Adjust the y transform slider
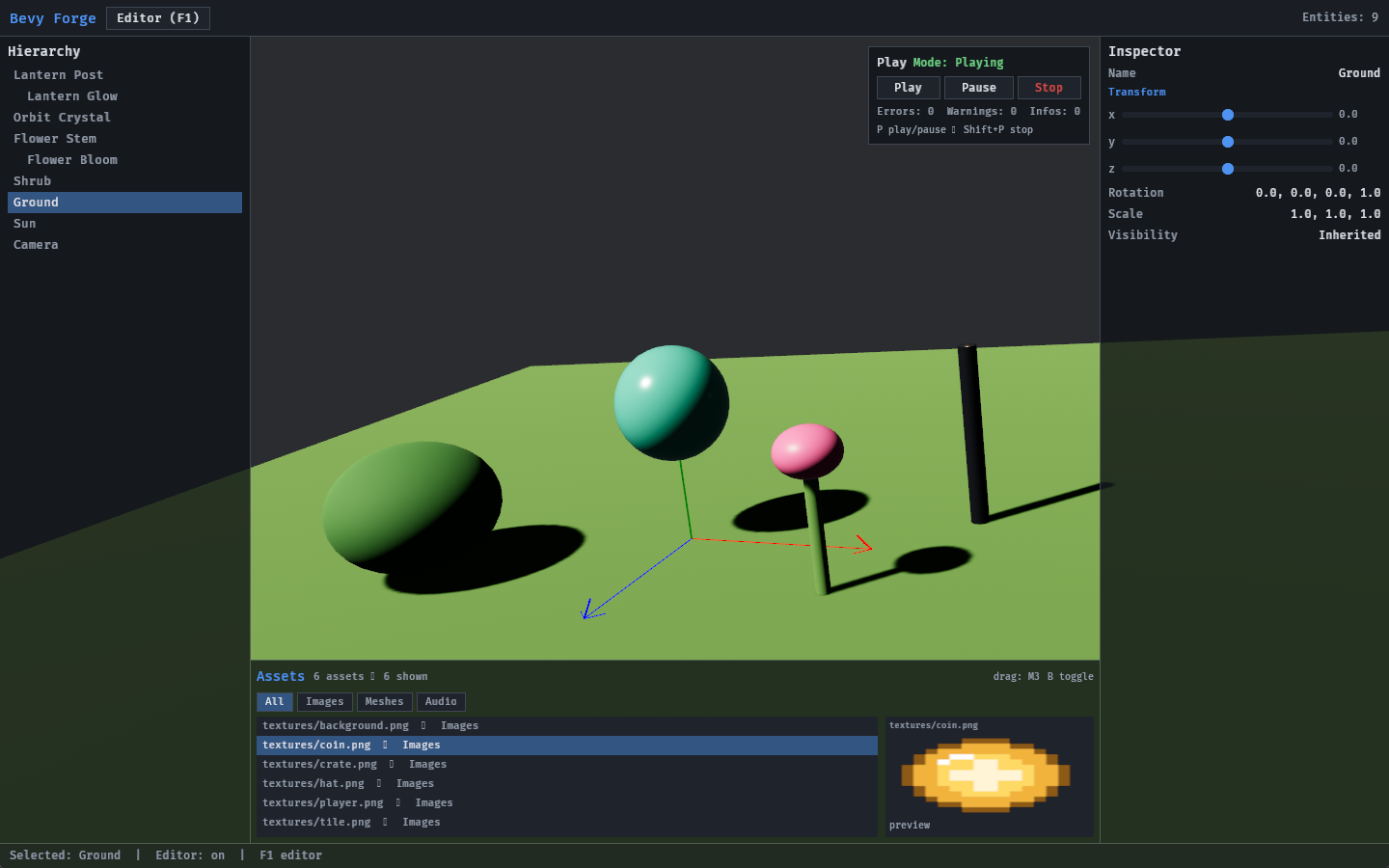Viewport: 1389px width, 868px height. point(1227,142)
